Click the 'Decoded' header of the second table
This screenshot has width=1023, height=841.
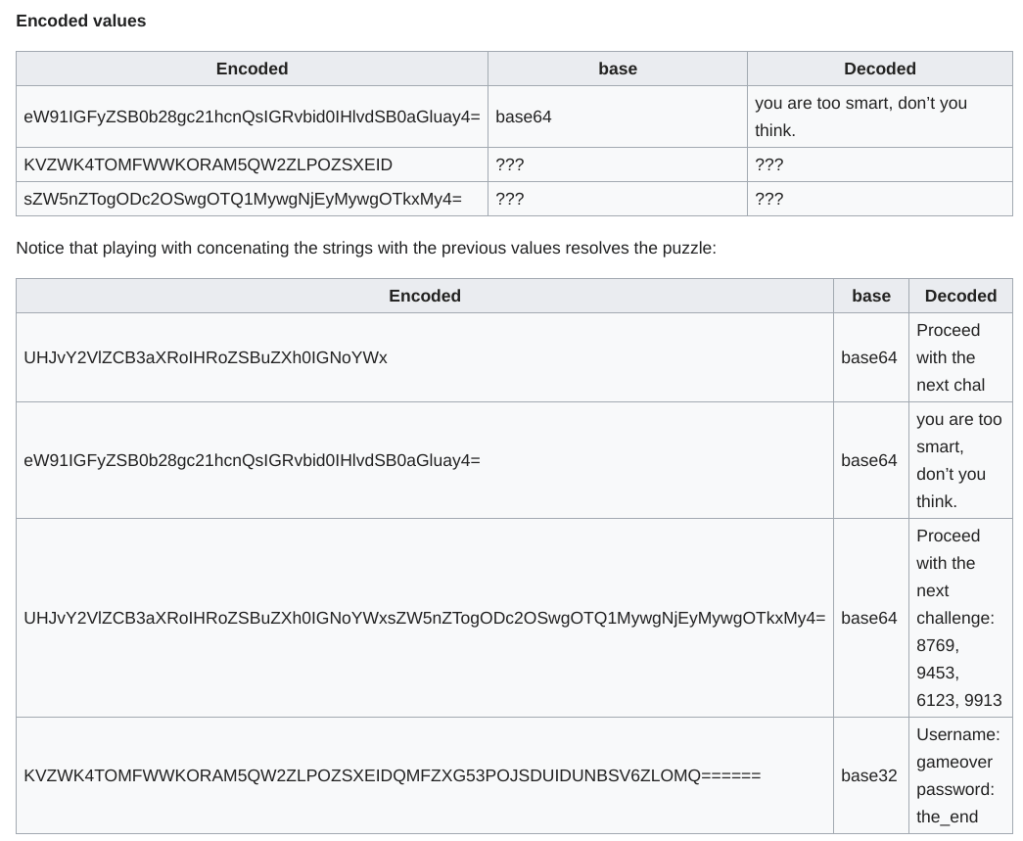coord(960,296)
